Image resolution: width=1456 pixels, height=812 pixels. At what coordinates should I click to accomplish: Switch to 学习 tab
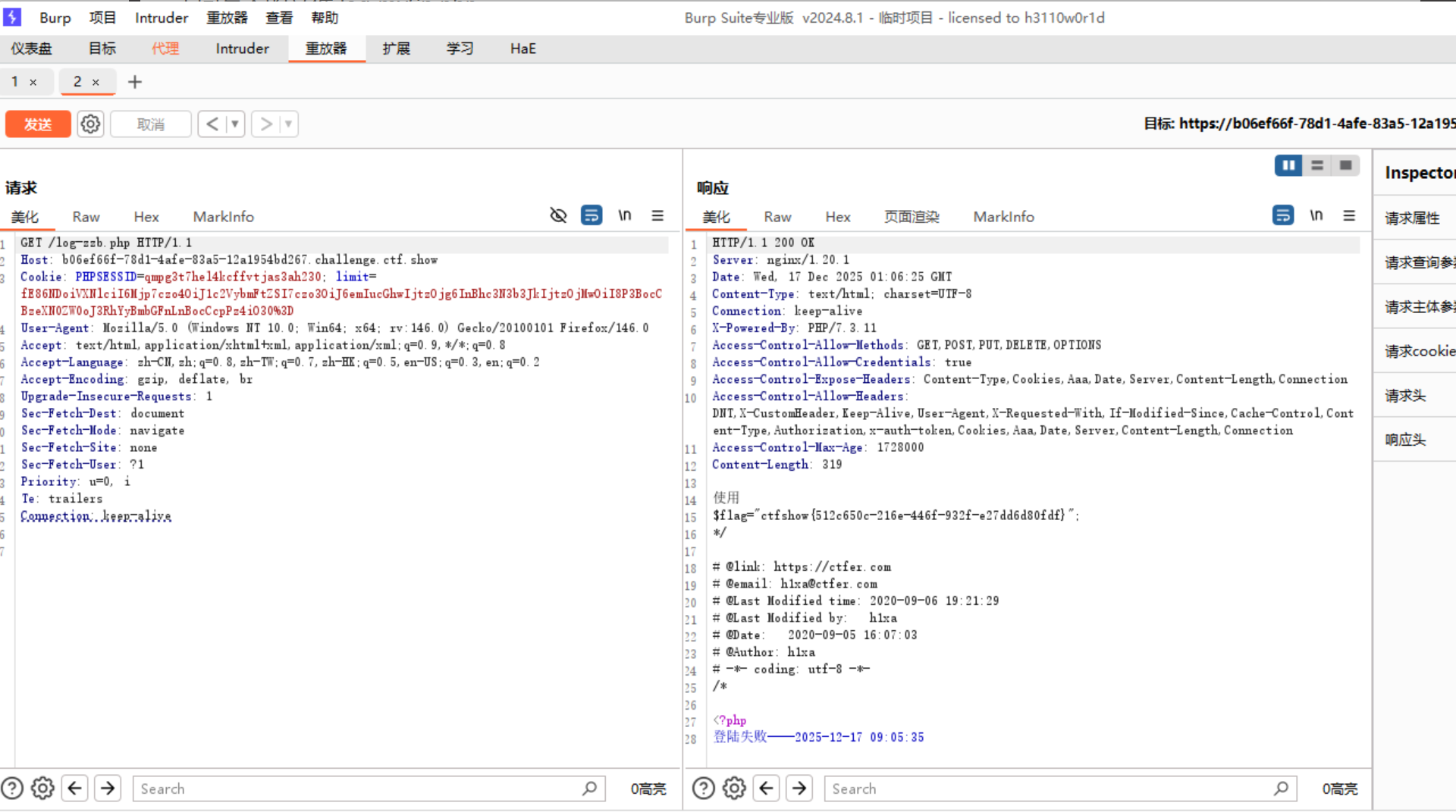[x=460, y=49]
